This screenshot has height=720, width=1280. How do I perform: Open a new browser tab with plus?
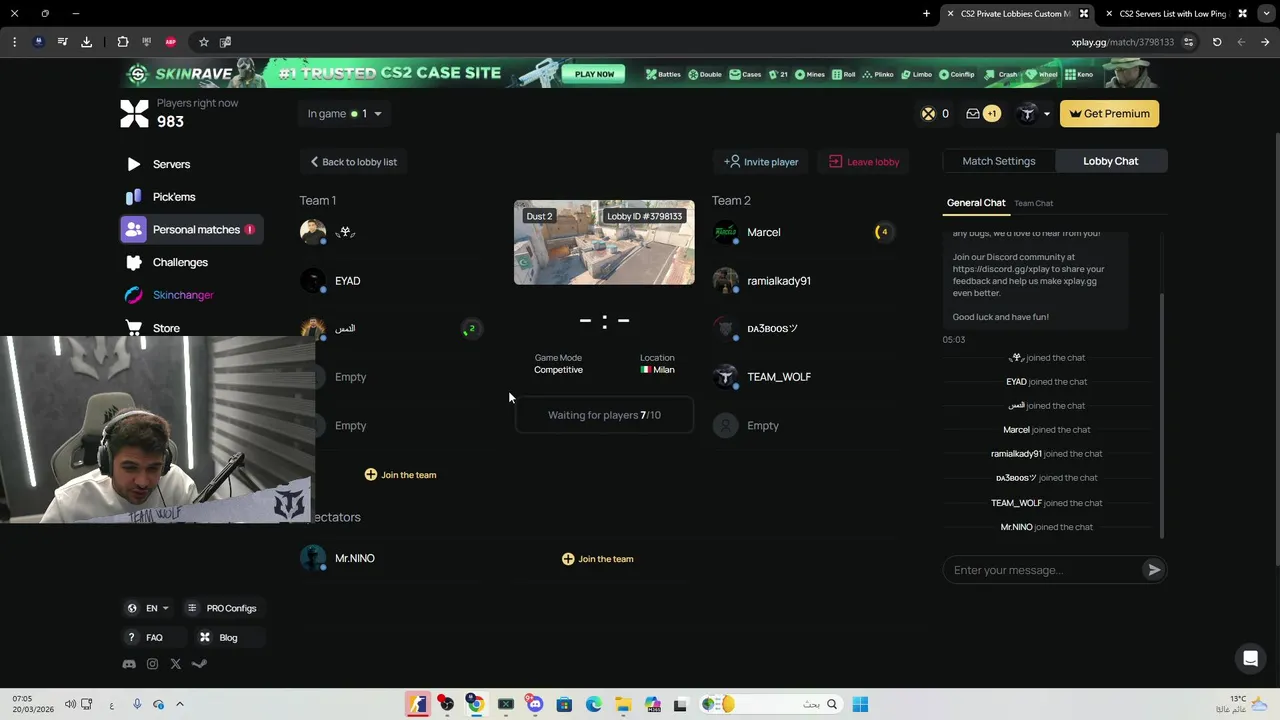926,14
